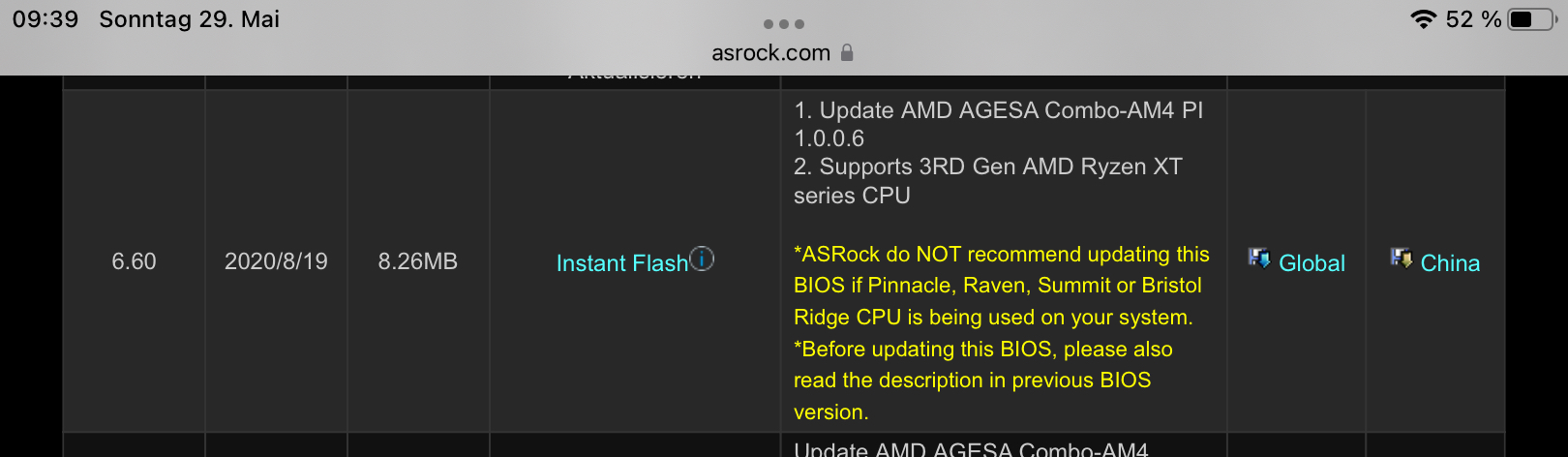Tap the asrock.com address bar
Screen dimensions: 1568x457
[770, 53]
